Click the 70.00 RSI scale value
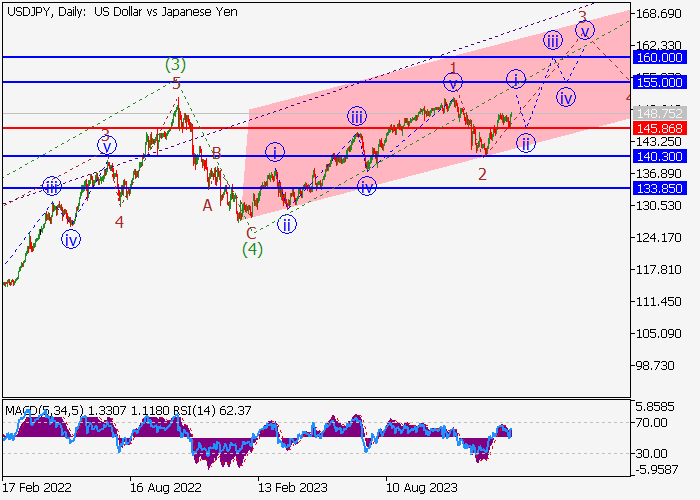700x500 pixels. 651,422
